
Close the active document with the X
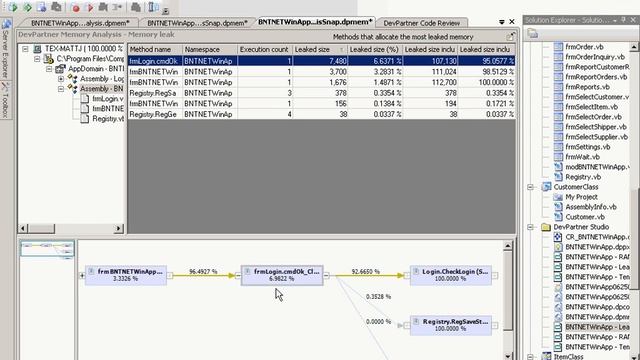(x=512, y=21)
